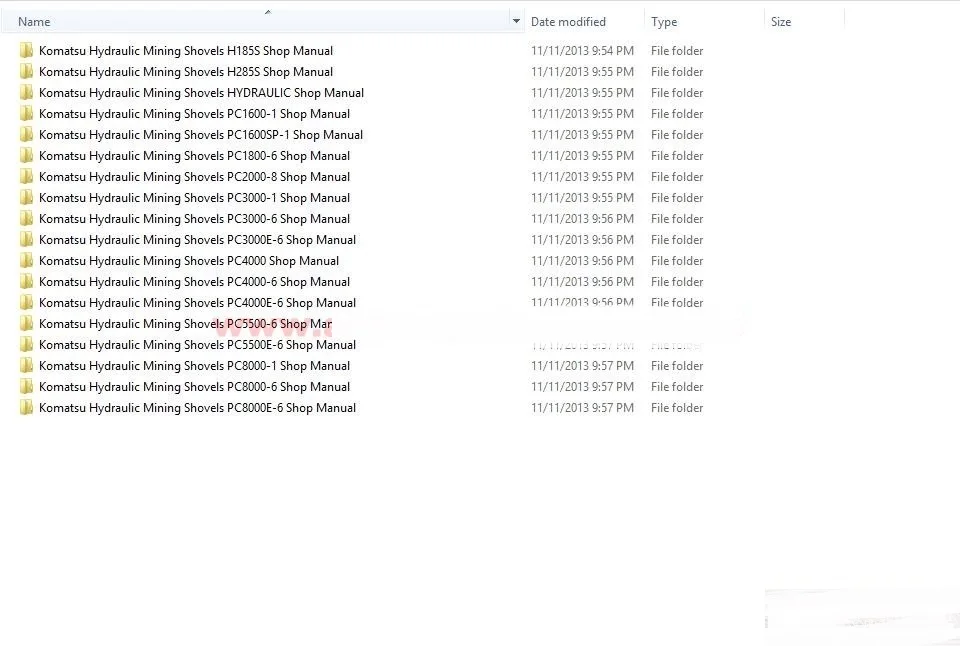Click folder icon for PC2000-8 Shop Manual
The height and width of the screenshot is (646, 960).
(26, 177)
